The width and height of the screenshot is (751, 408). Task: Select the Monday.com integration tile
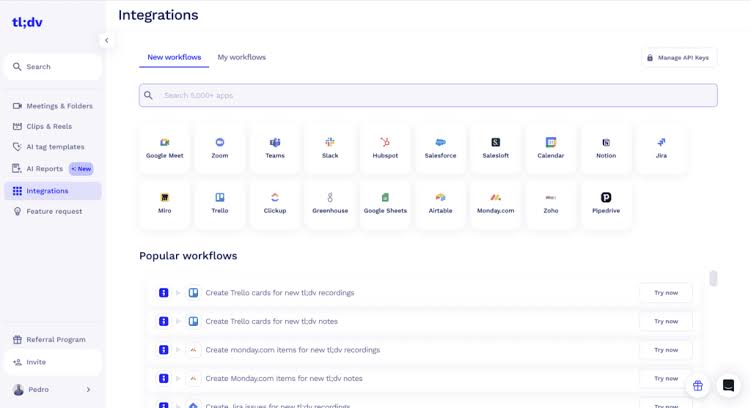tap(496, 204)
